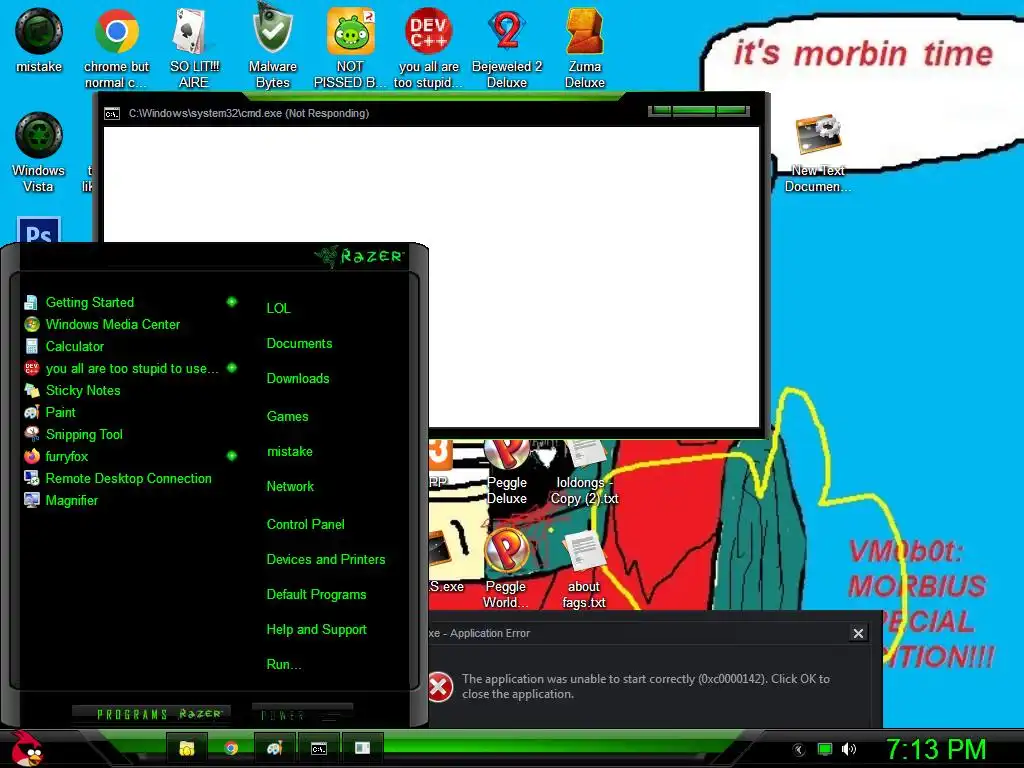Select the 'Peggle World...' desktop icon
The width and height of the screenshot is (1024, 768).
pyautogui.click(x=506, y=569)
